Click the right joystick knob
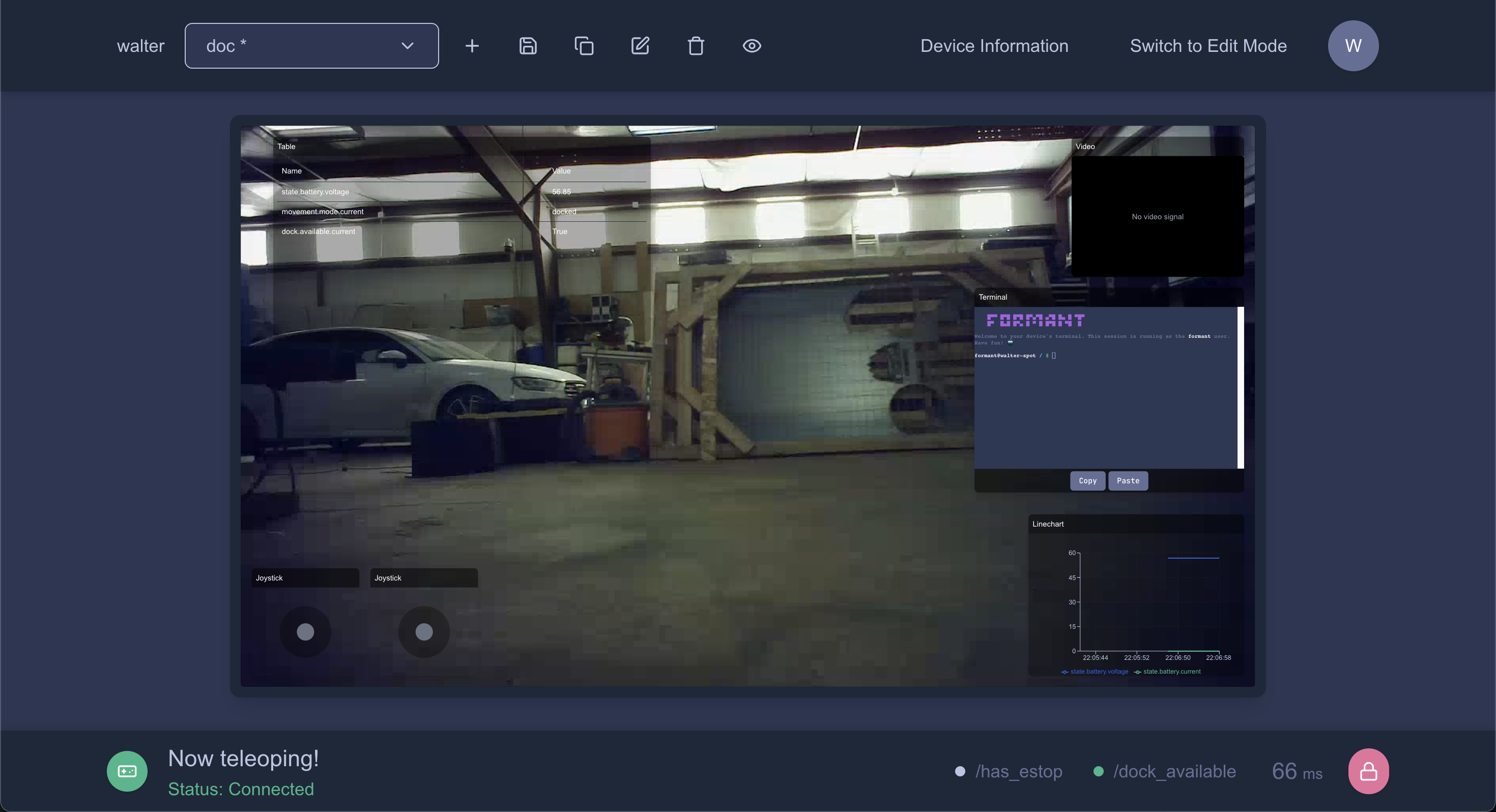Image resolution: width=1496 pixels, height=812 pixels. tap(424, 631)
